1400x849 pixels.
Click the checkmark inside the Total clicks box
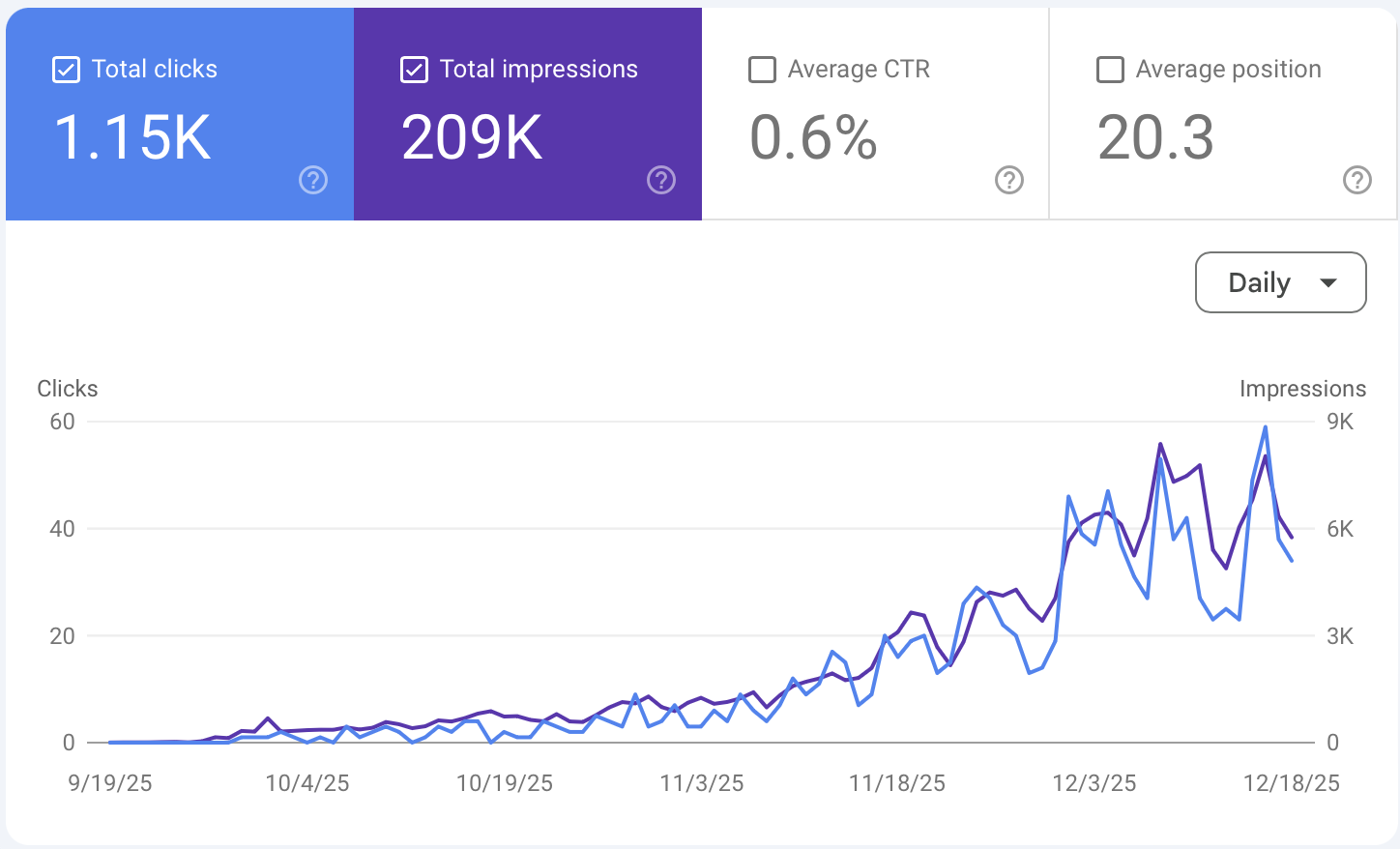tap(66, 70)
